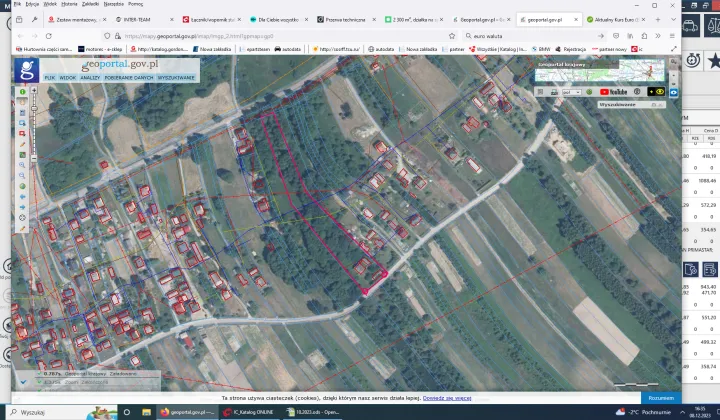The height and width of the screenshot is (420, 720).
Task: Open the PLIK geoportal menu
Action: pos(50,78)
